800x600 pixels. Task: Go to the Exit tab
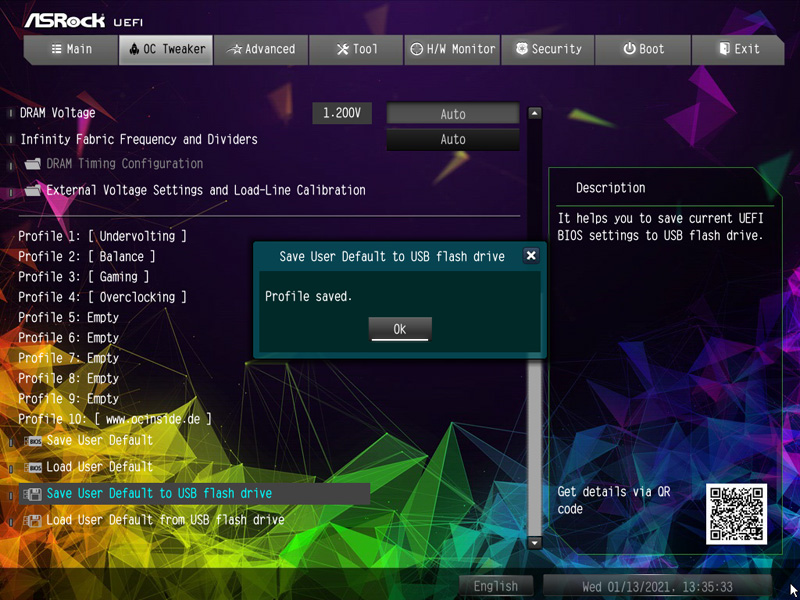pyautogui.click(x=738, y=49)
